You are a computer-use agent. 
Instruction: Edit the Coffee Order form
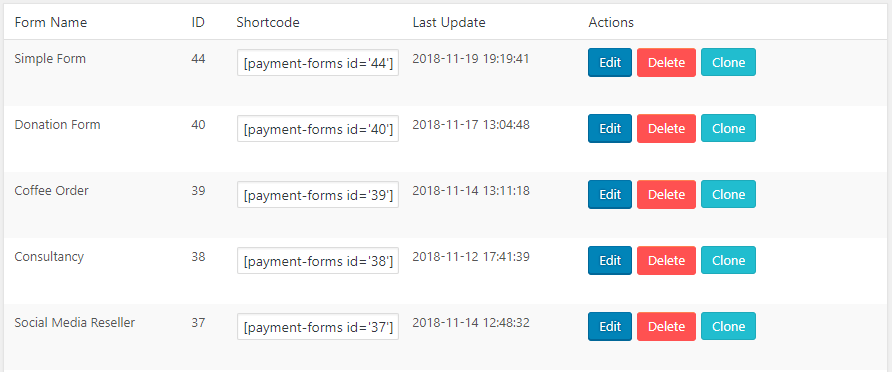click(x=610, y=195)
